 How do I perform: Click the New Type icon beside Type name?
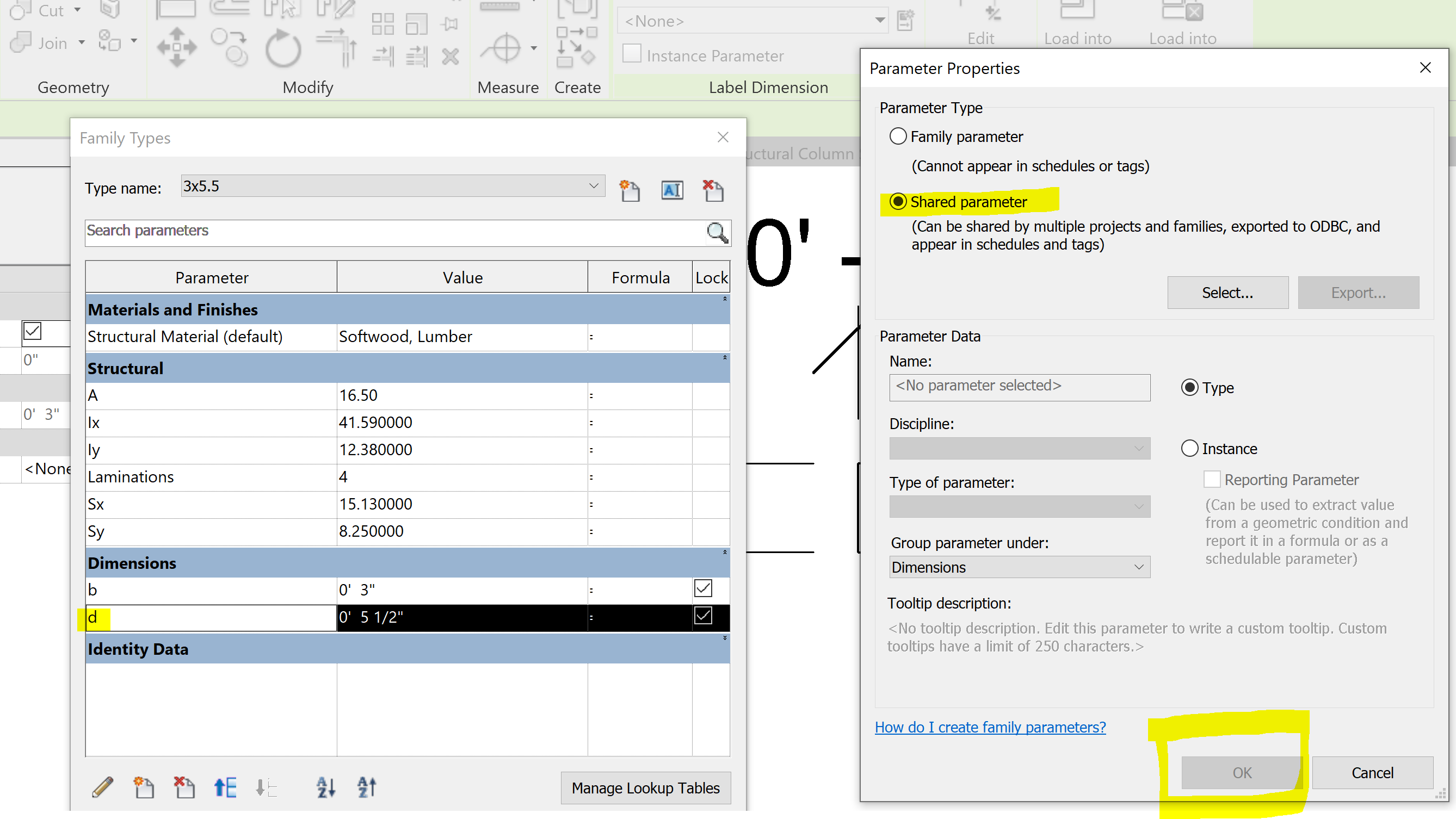pyautogui.click(x=630, y=190)
